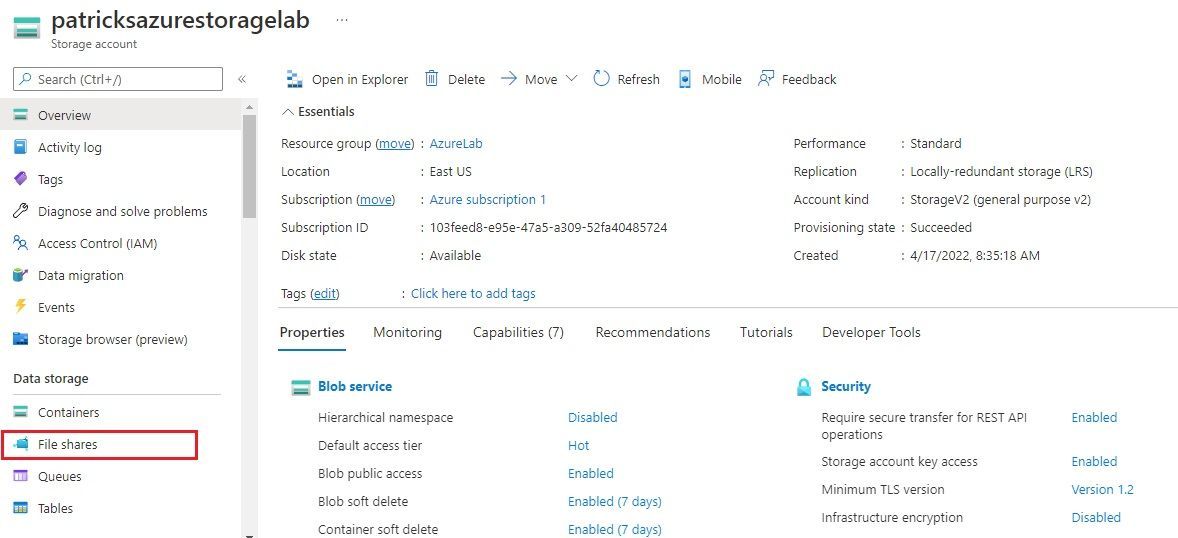Select the Subscription ID value text

[548, 228]
